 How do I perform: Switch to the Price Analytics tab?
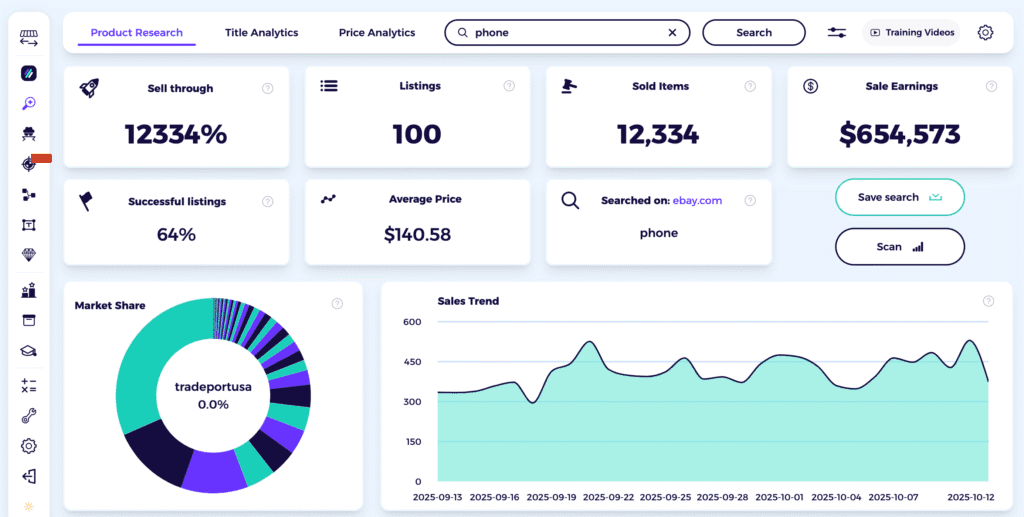pos(377,33)
